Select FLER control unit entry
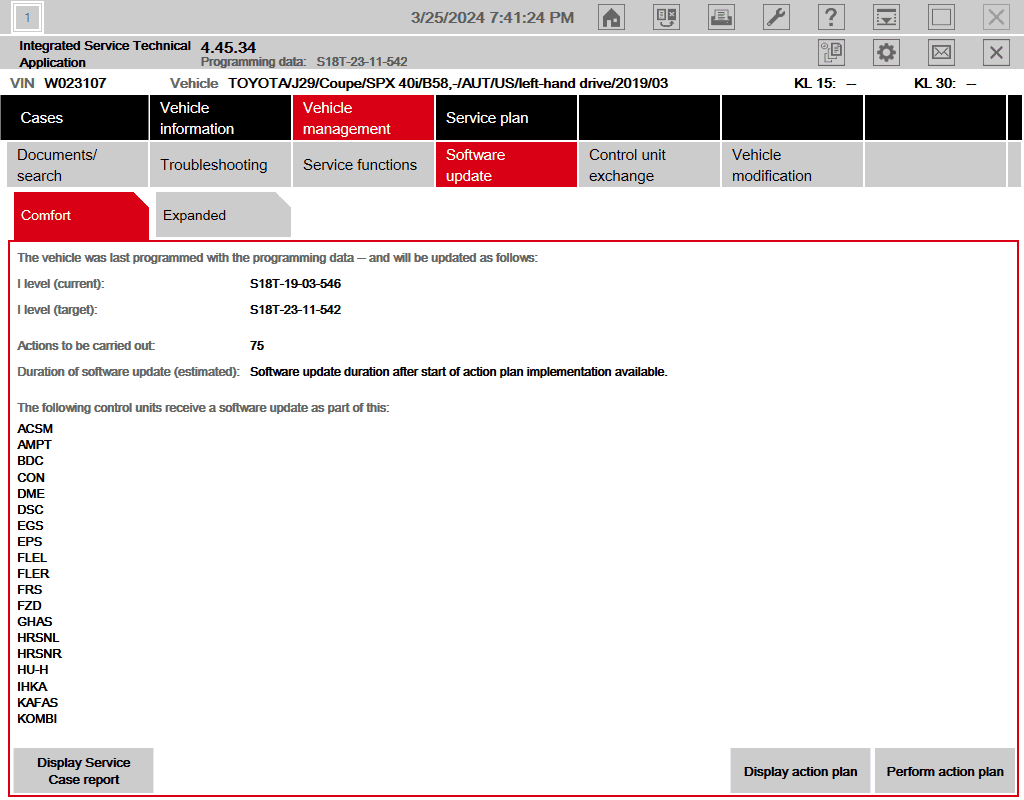The image size is (1024, 800). [33, 573]
